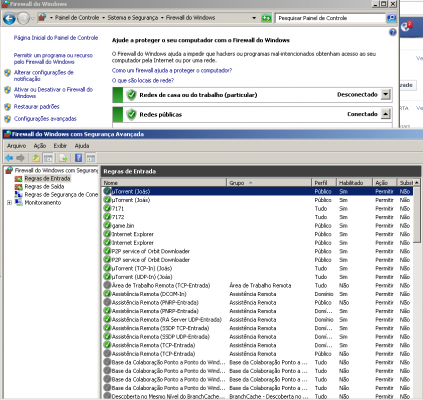Click the Export list toolbar icon

63,158
